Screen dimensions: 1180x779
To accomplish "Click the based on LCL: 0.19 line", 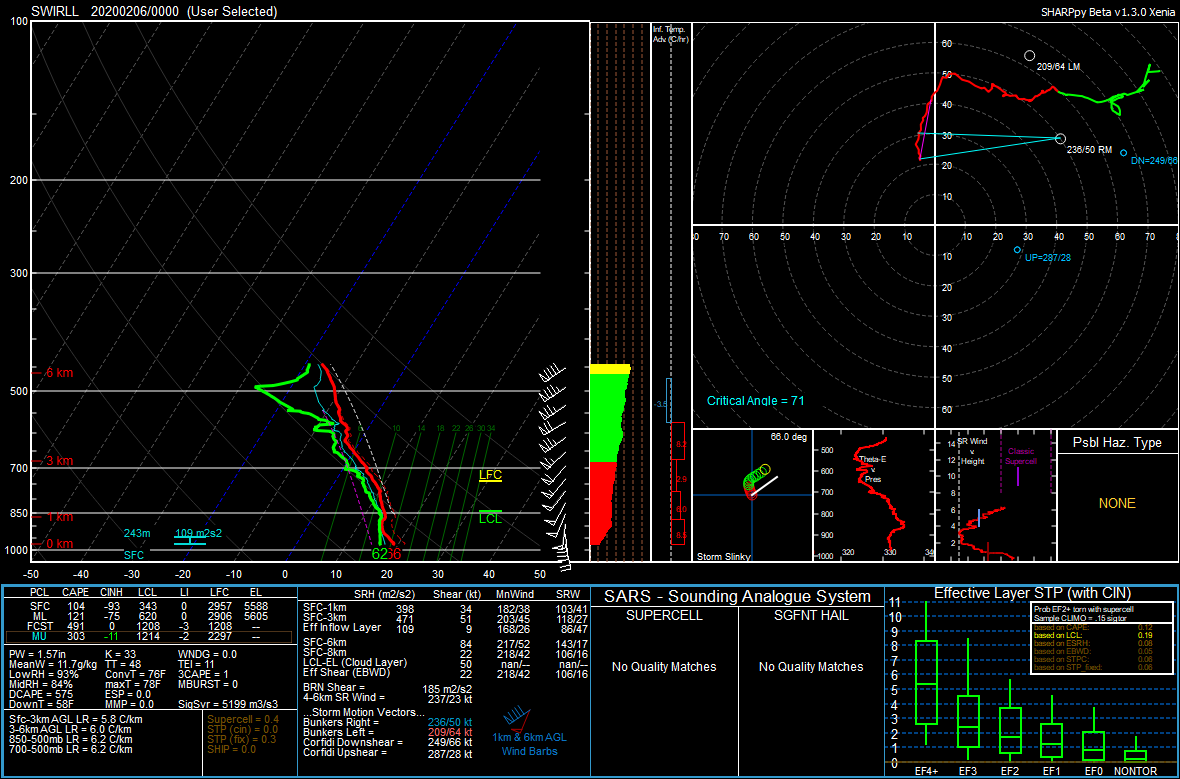I will (1093, 636).
